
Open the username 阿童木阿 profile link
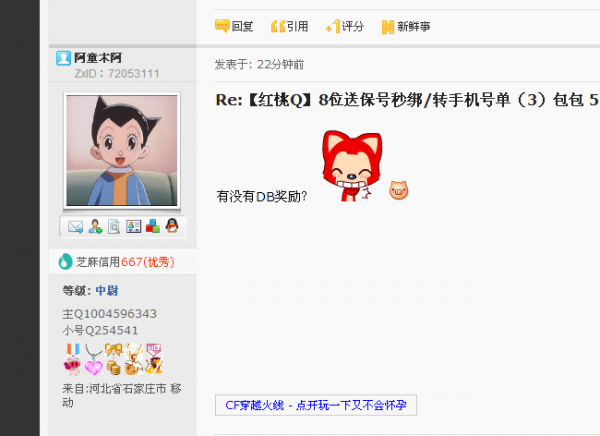pyautogui.click(x=98, y=58)
